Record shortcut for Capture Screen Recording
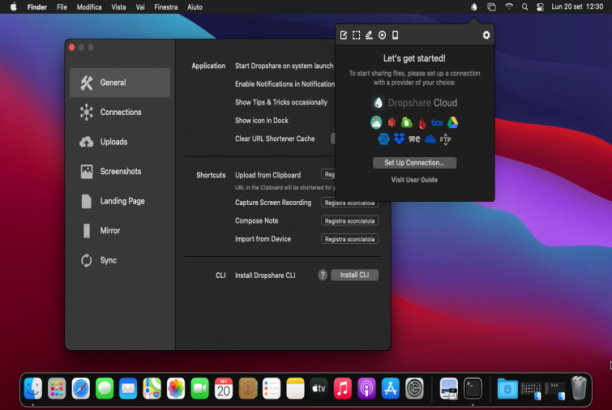 (350, 203)
